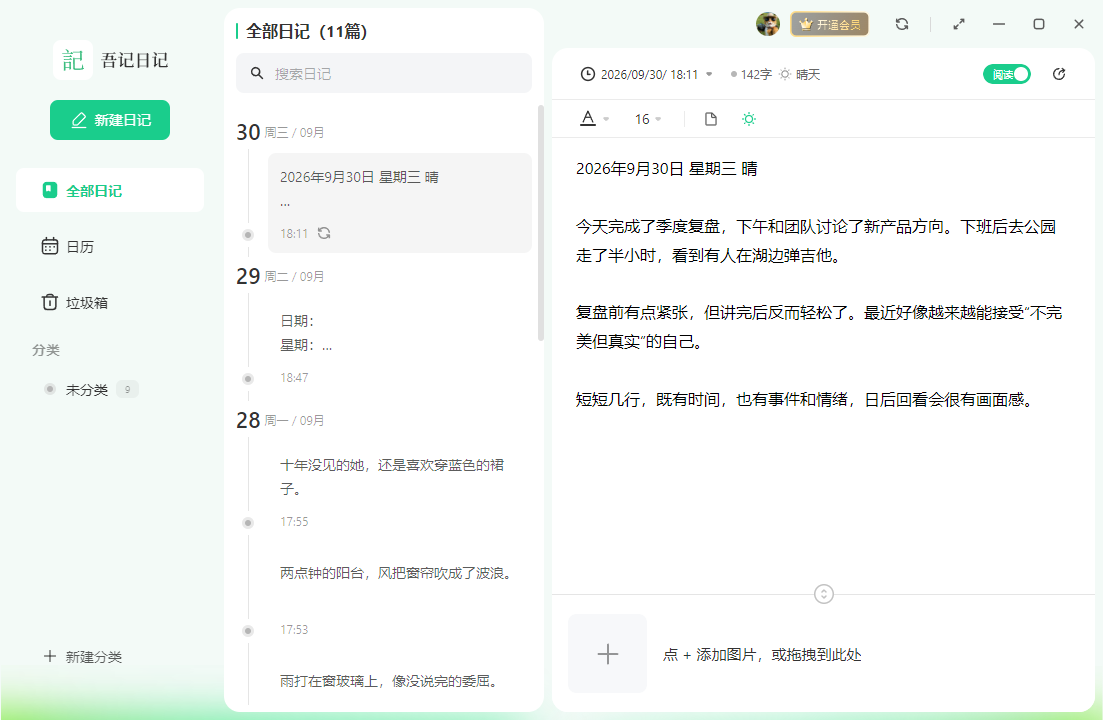The width and height of the screenshot is (1103, 720).
Task: Click timestamp 18:47 in diary list
Action: click(x=294, y=378)
